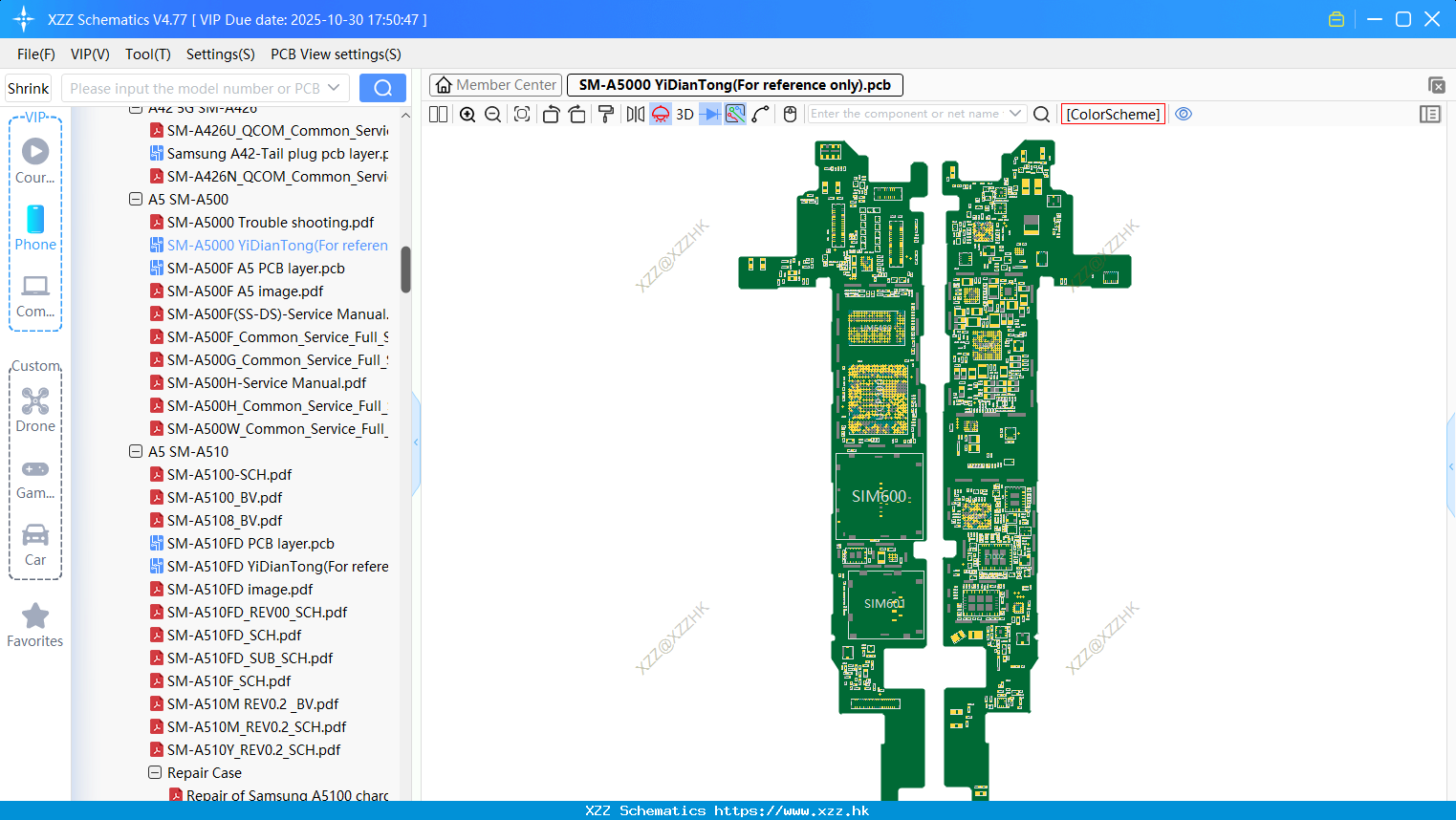Open SM-A510FD PCB layer.pcb
Viewport: 1456px width, 820px height.
tap(250, 544)
